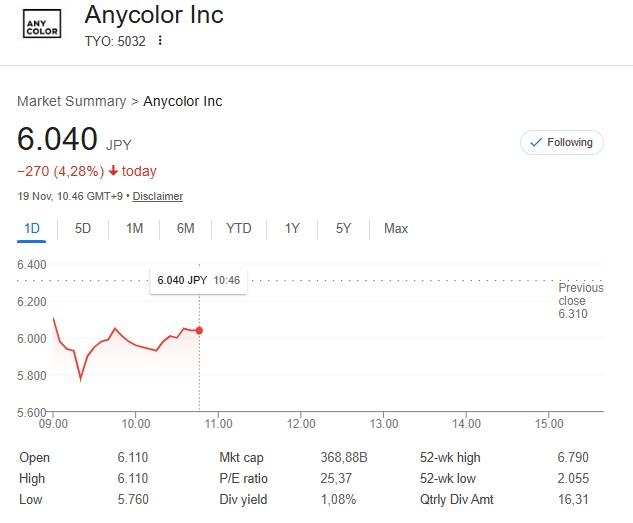Image resolution: width=633 pixels, height=523 pixels.
Task: Click the Market Summary breadcrumb link
Action: tap(71, 101)
